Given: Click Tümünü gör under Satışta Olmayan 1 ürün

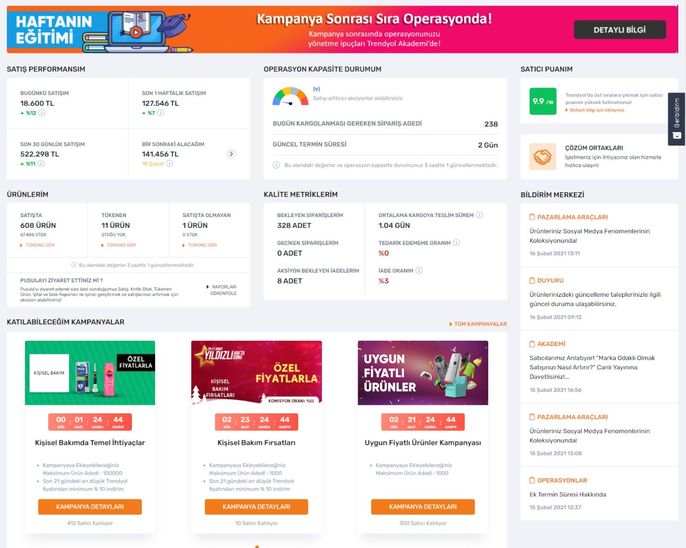Looking at the screenshot, I should pos(200,245).
